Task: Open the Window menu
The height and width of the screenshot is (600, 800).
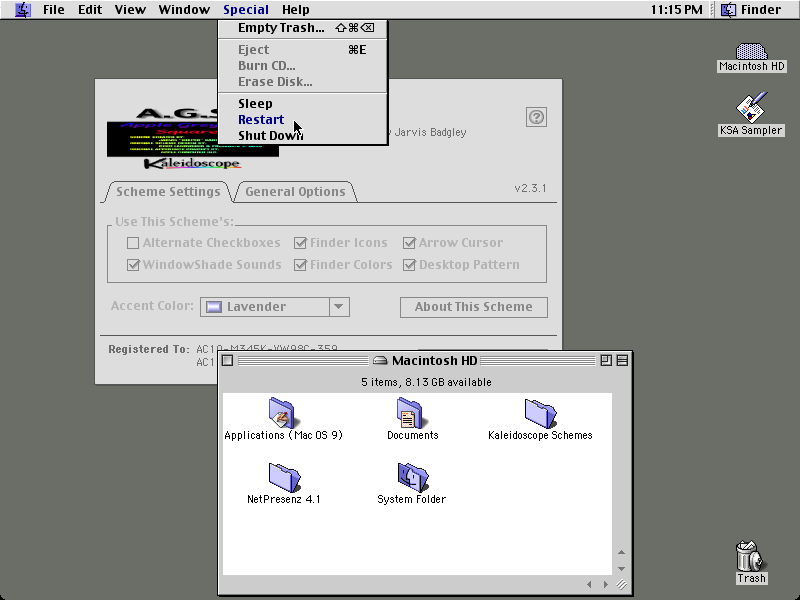Action: tap(184, 10)
